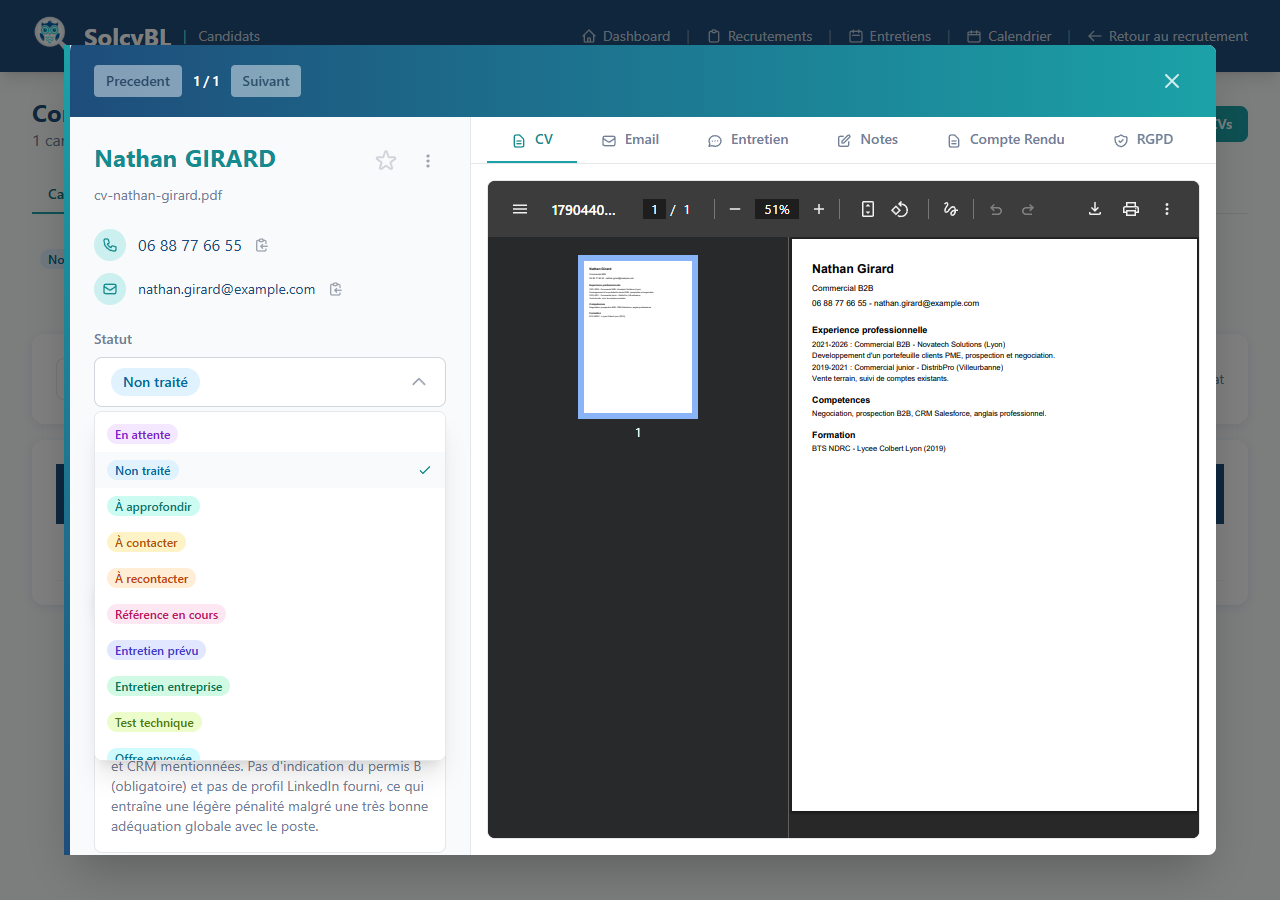Set status to Entretien entreprise
This screenshot has height=900, width=1280.
(270, 686)
